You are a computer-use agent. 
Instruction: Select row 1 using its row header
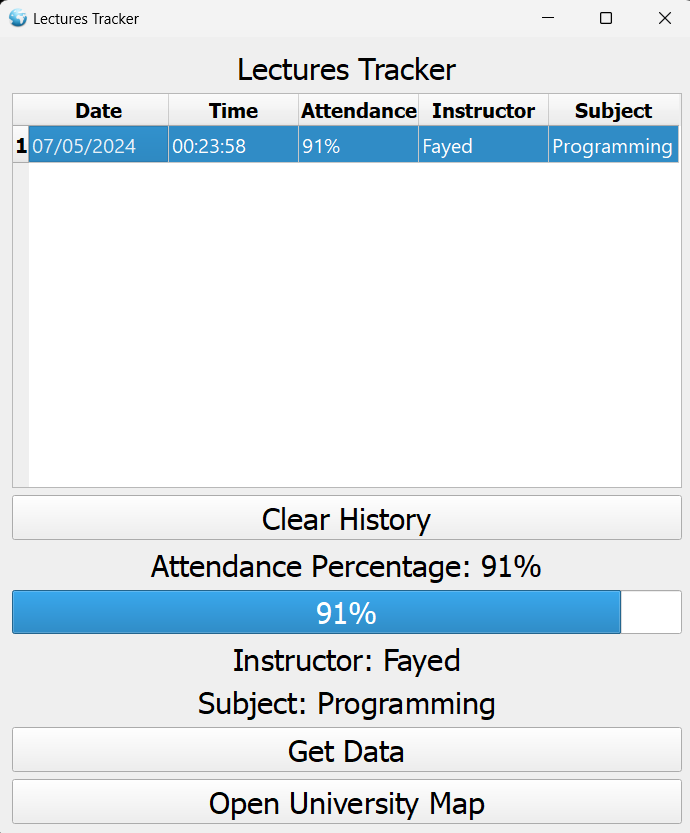tap(21, 146)
